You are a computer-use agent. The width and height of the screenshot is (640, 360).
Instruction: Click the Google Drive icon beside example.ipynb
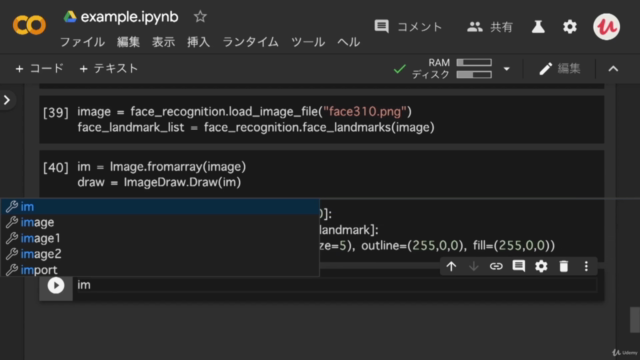pyautogui.click(x=70, y=17)
